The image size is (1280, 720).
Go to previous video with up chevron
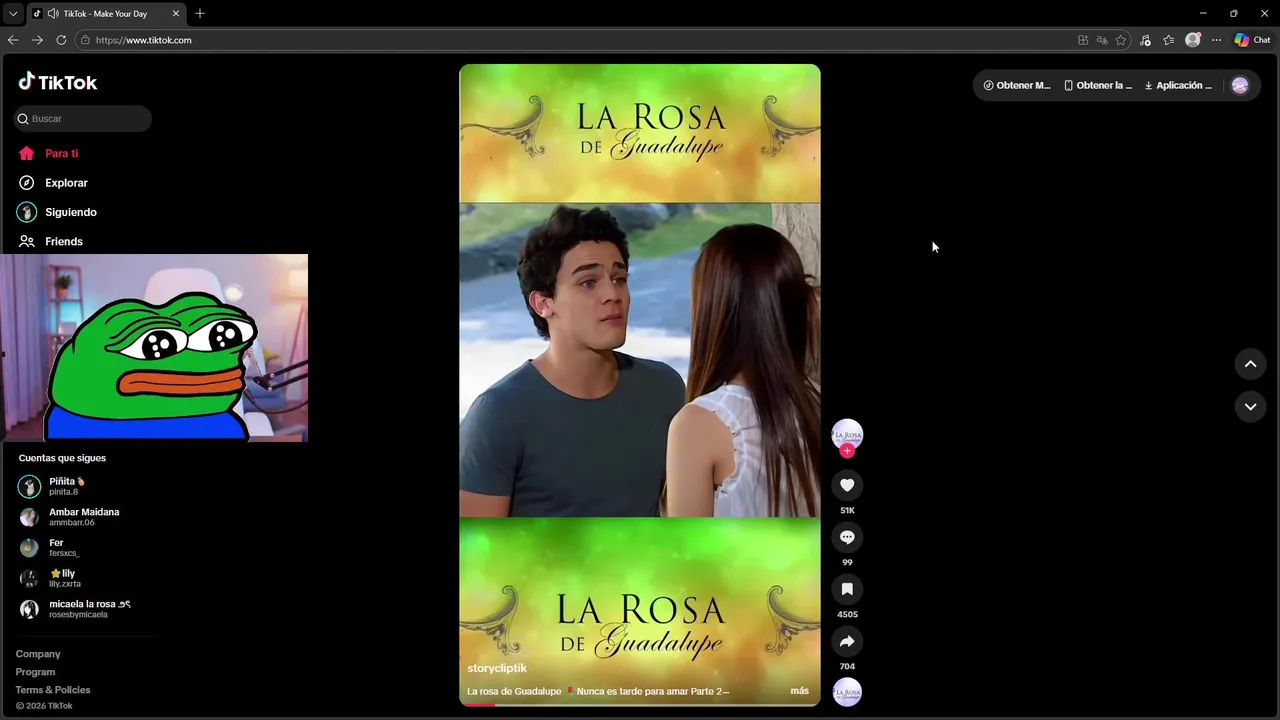tap(1250, 364)
